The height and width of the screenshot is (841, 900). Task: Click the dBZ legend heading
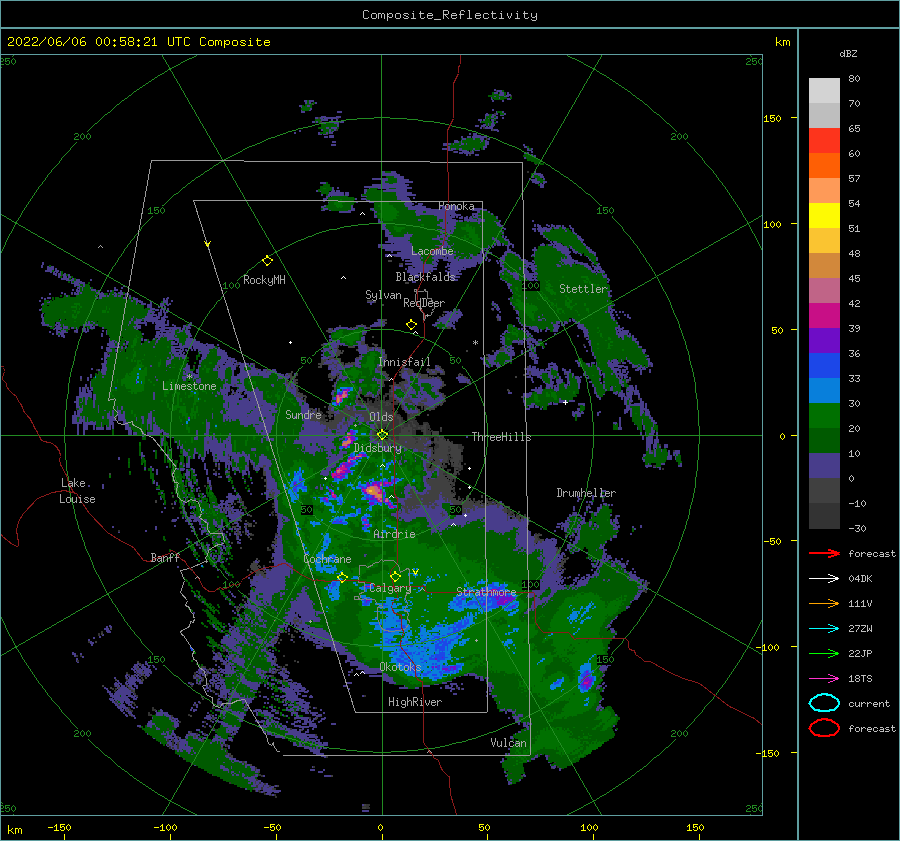pos(848,53)
